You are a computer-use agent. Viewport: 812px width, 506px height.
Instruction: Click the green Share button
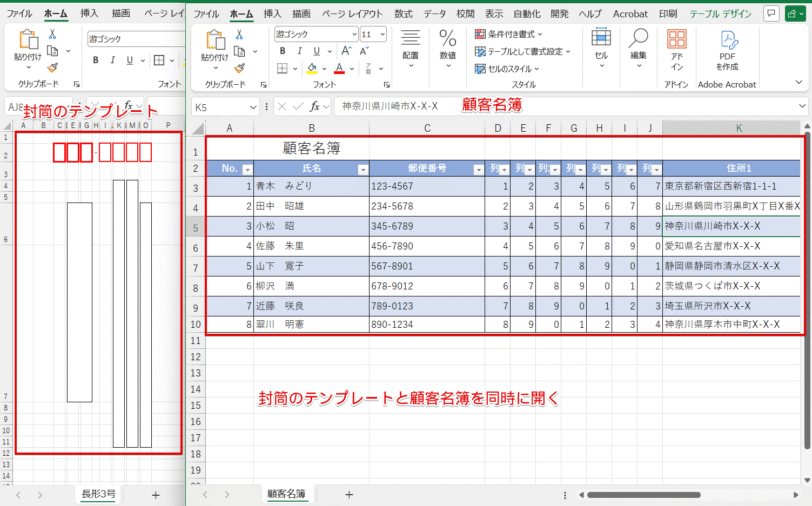click(794, 13)
